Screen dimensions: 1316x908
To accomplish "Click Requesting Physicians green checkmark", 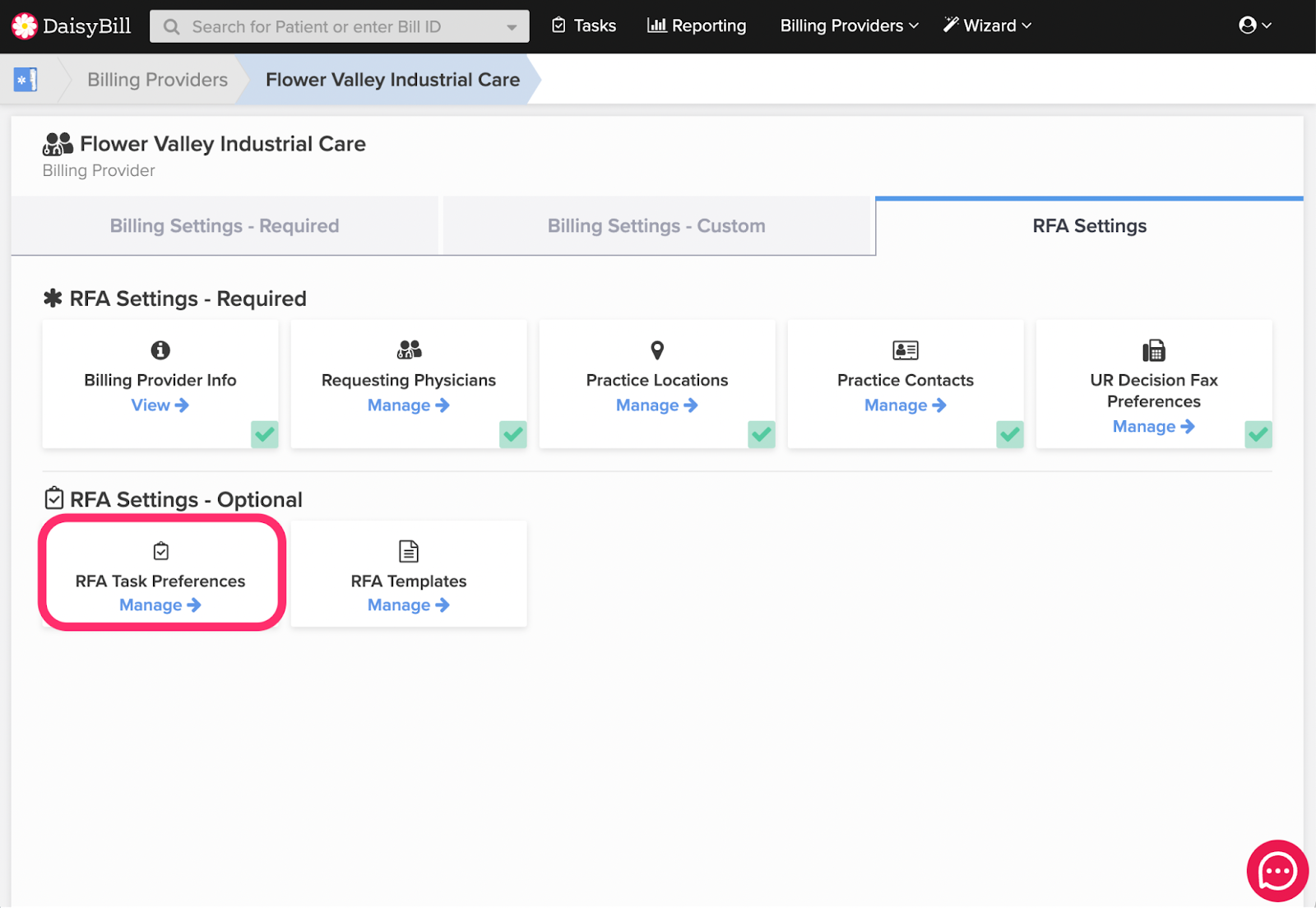I will [513, 434].
